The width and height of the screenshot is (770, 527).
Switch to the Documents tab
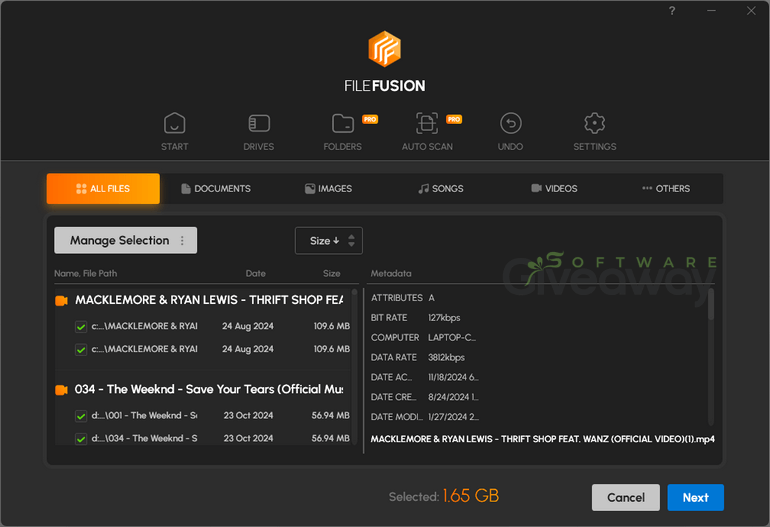pos(216,189)
